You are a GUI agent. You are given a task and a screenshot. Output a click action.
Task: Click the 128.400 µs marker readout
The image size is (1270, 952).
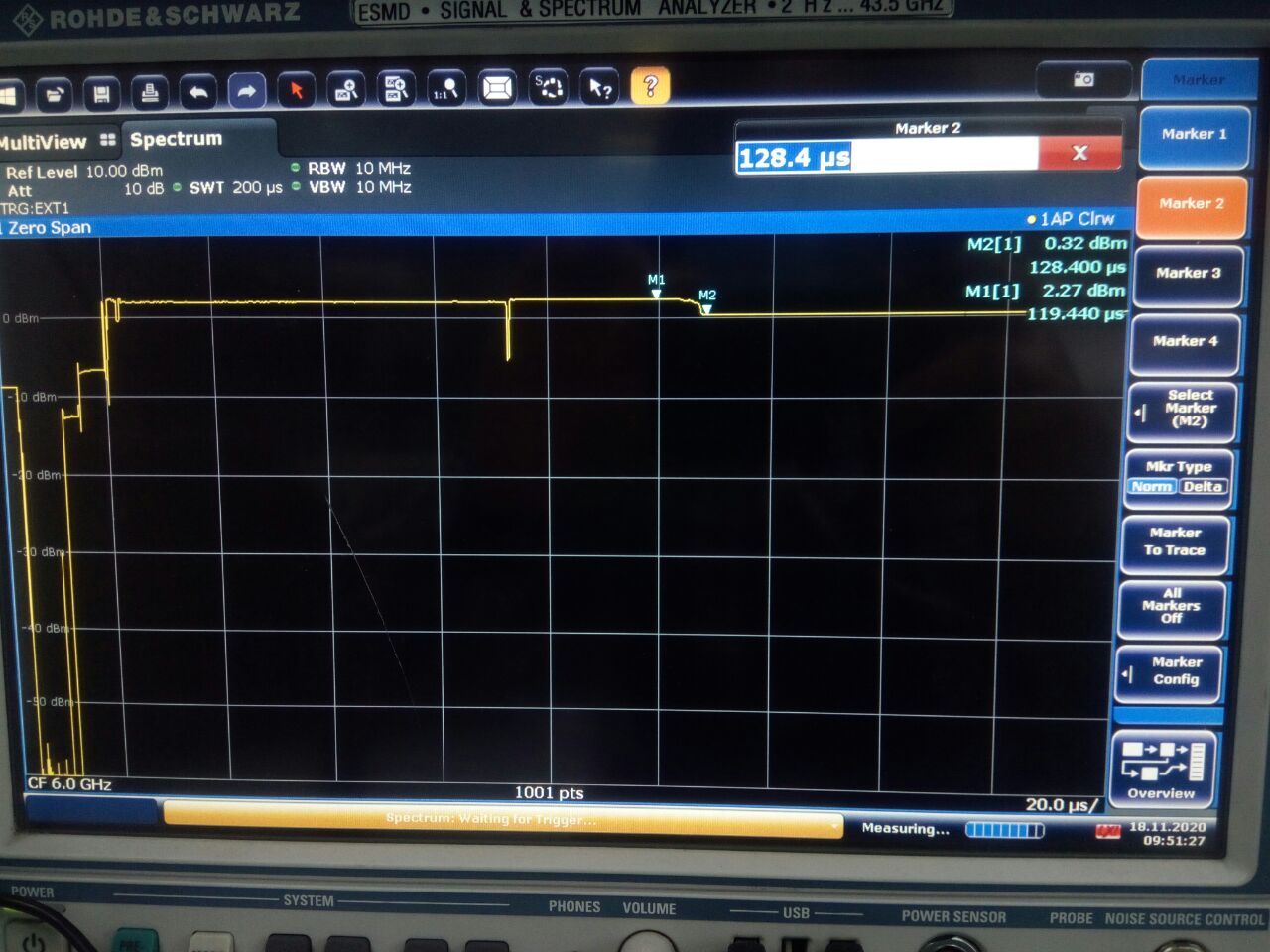click(1078, 267)
